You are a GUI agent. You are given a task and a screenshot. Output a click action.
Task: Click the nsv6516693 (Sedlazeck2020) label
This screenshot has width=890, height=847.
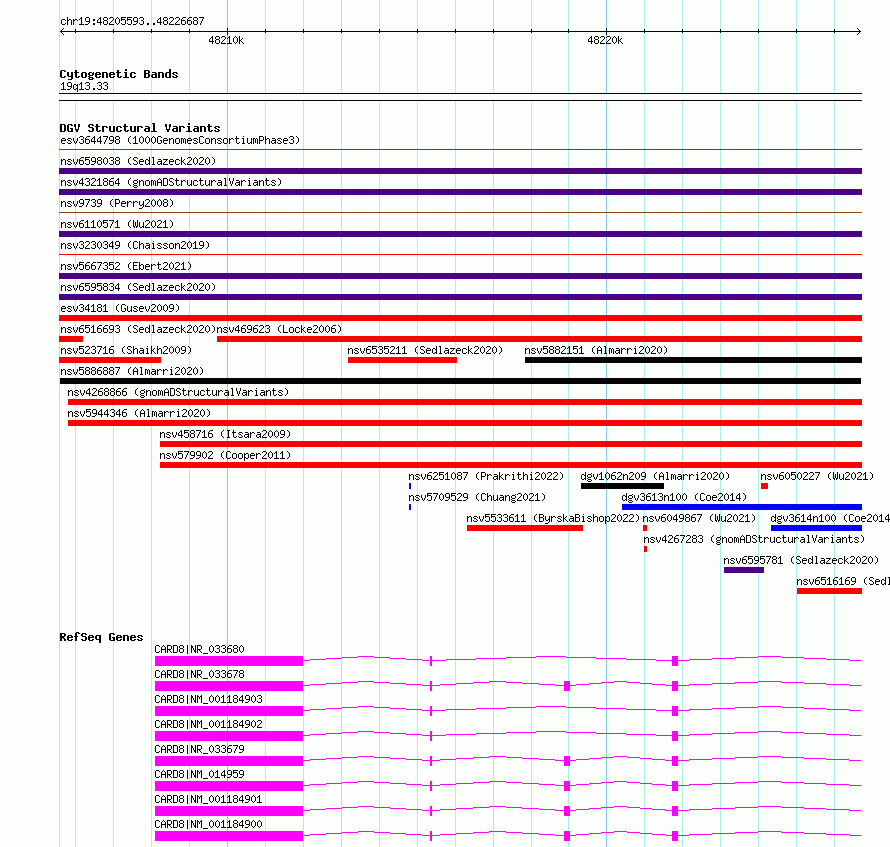click(x=138, y=329)
